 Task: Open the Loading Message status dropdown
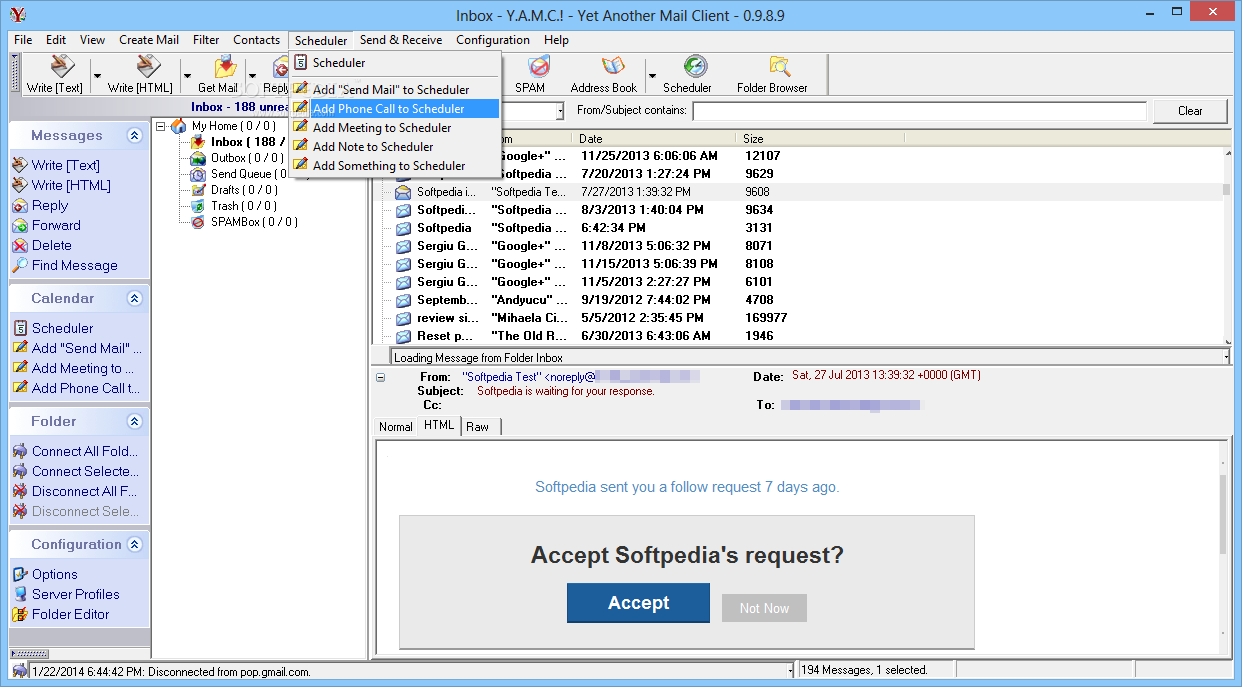click(1226, 357)
